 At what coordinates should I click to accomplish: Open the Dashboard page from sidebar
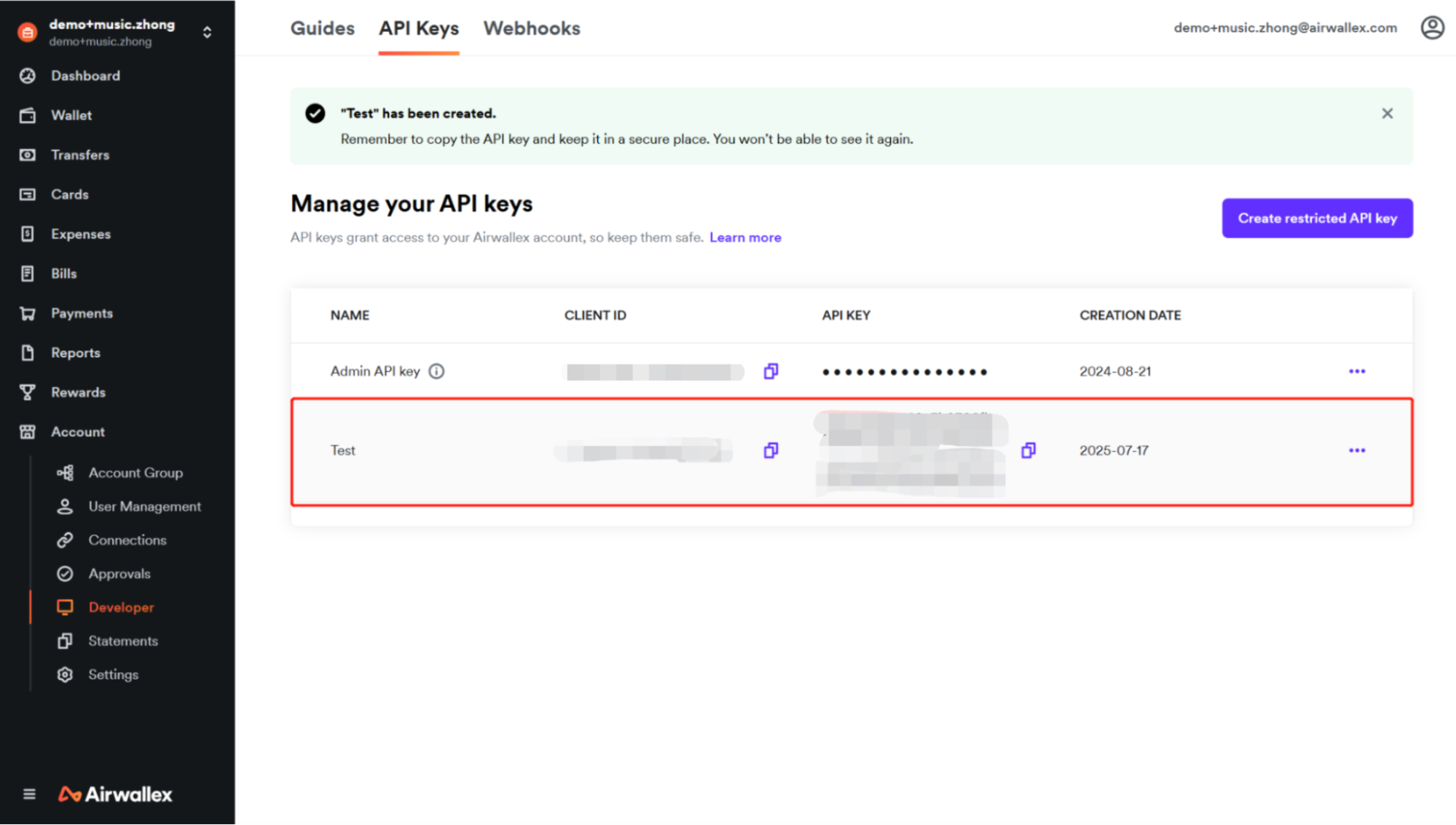(85, 76)
